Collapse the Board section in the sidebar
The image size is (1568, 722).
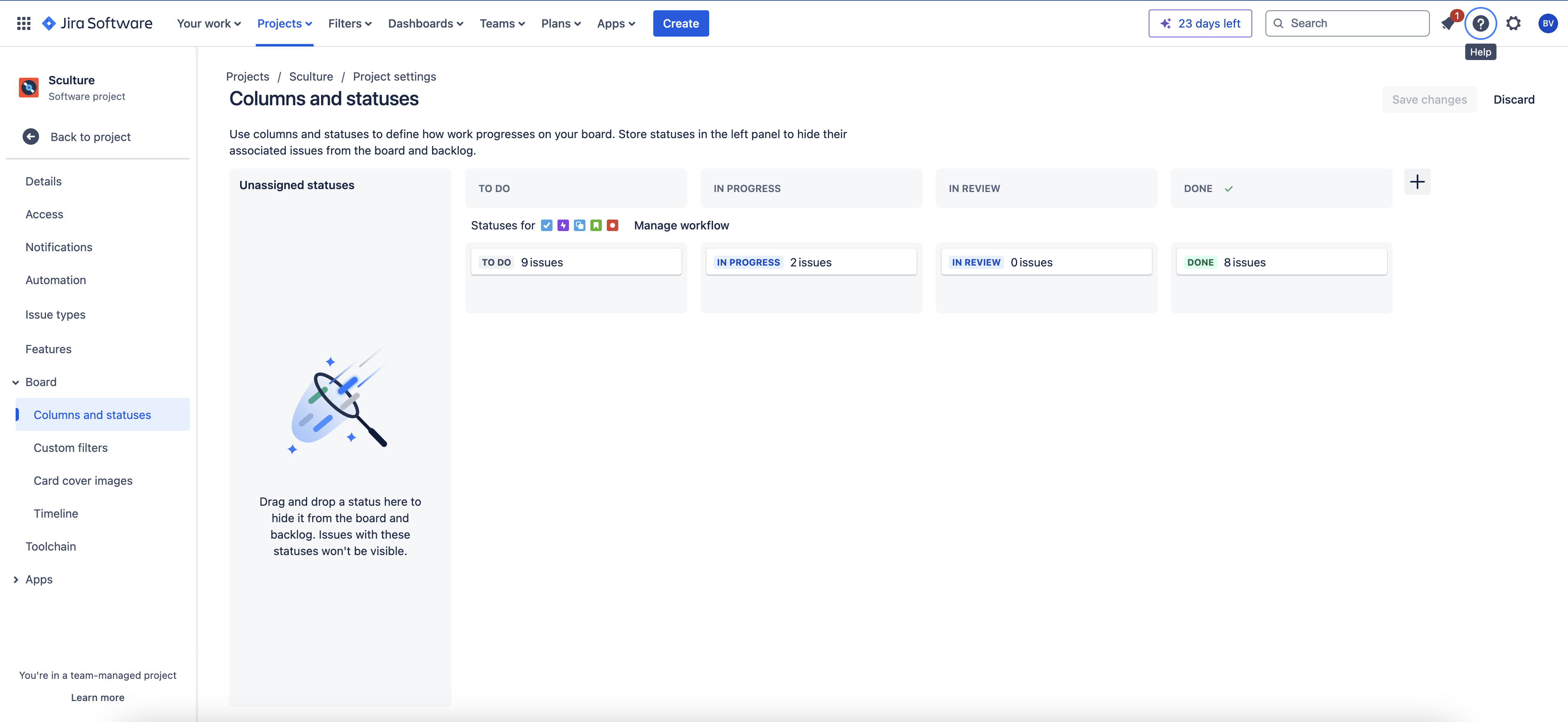15,382
